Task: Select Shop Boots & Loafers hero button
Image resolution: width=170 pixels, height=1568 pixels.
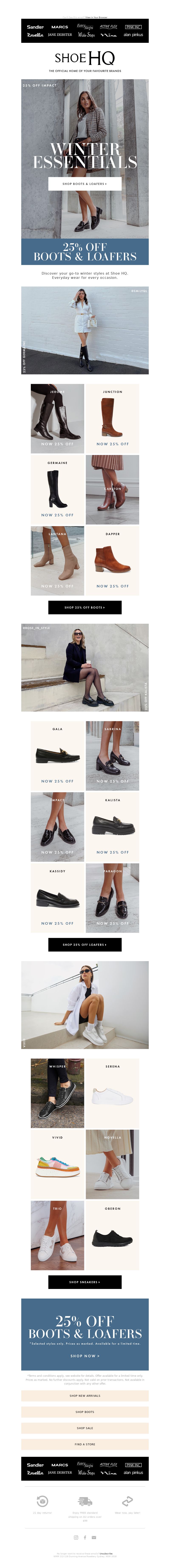Action: 85,183
